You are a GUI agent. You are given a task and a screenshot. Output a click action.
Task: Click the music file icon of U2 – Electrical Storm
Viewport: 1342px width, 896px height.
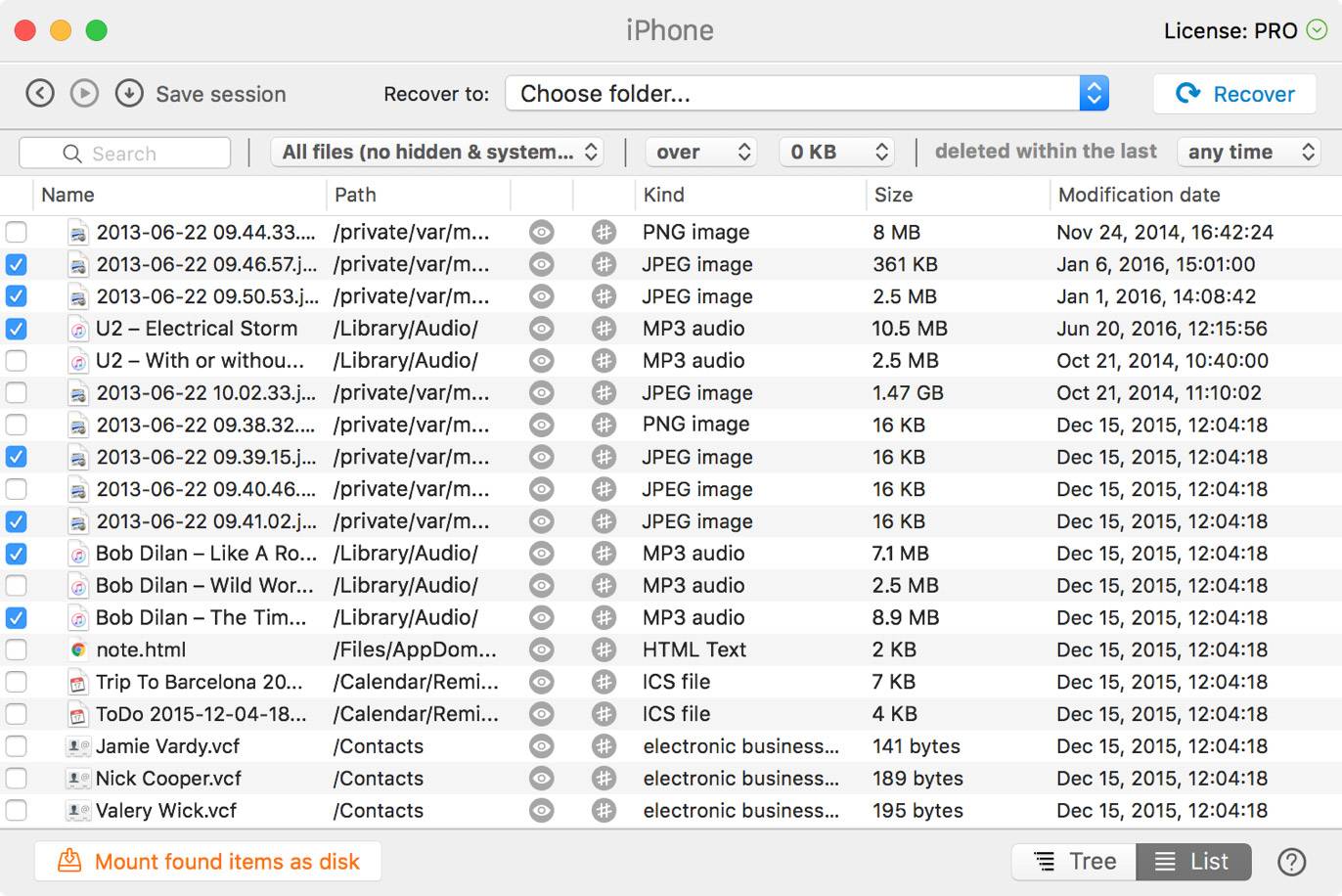point(78,329)
